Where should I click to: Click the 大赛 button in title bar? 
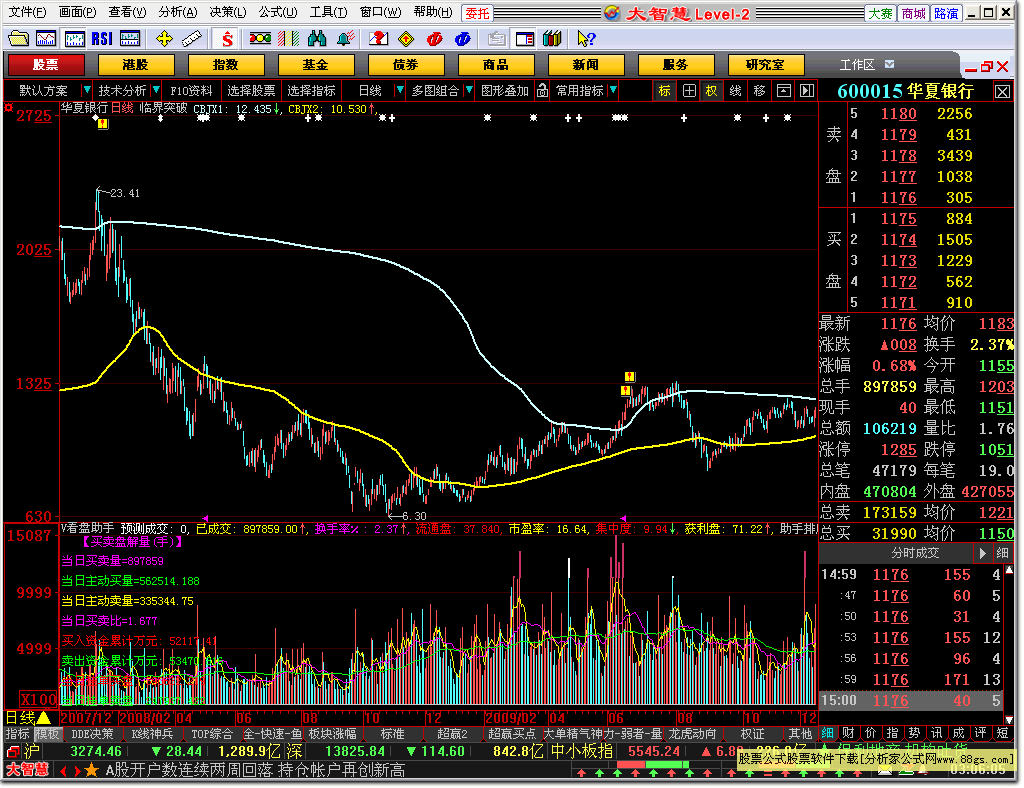tap(880, 13)
